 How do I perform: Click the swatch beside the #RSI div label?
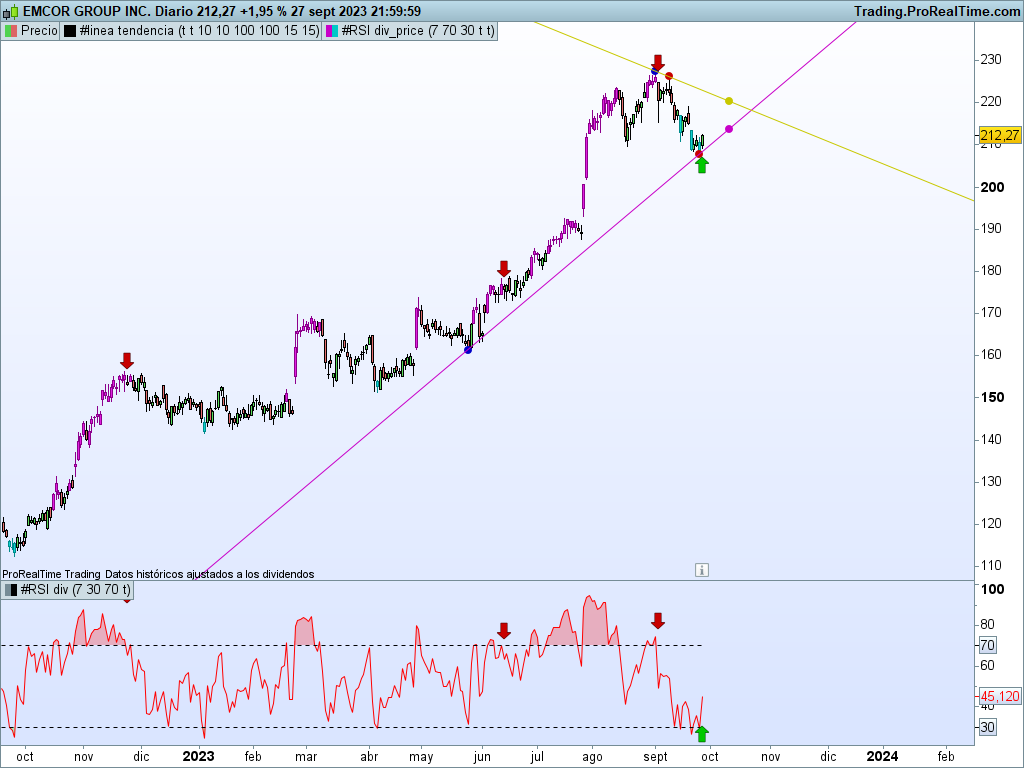[10, 590]
